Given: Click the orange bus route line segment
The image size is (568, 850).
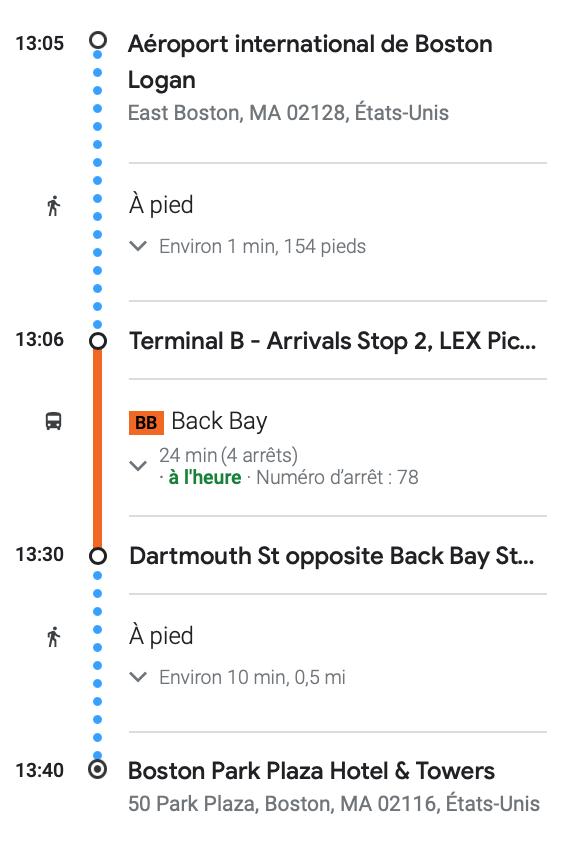Looking at the screenshot, I should click(98, 448).
